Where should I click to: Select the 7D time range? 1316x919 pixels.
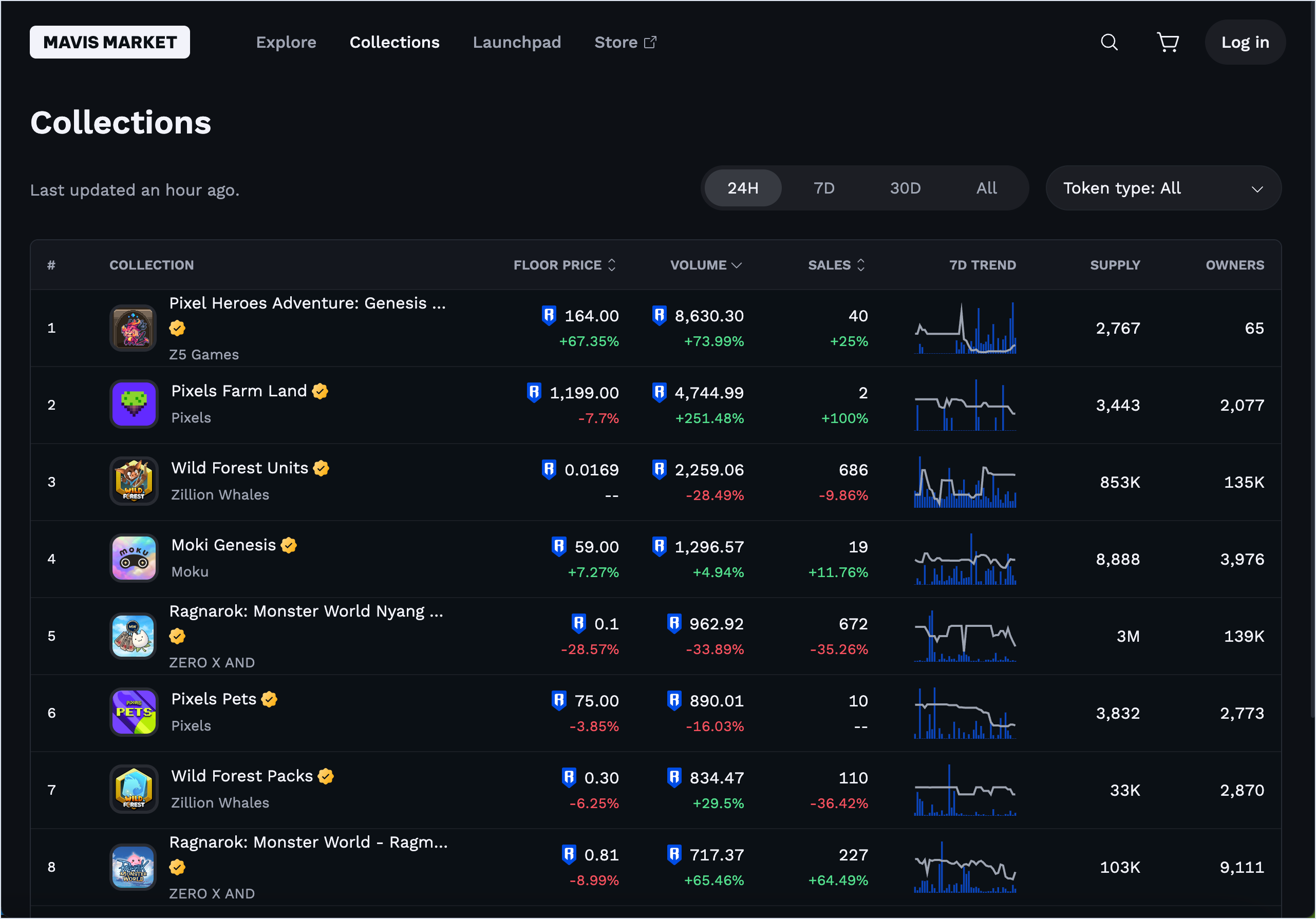[x=824, y=188]
